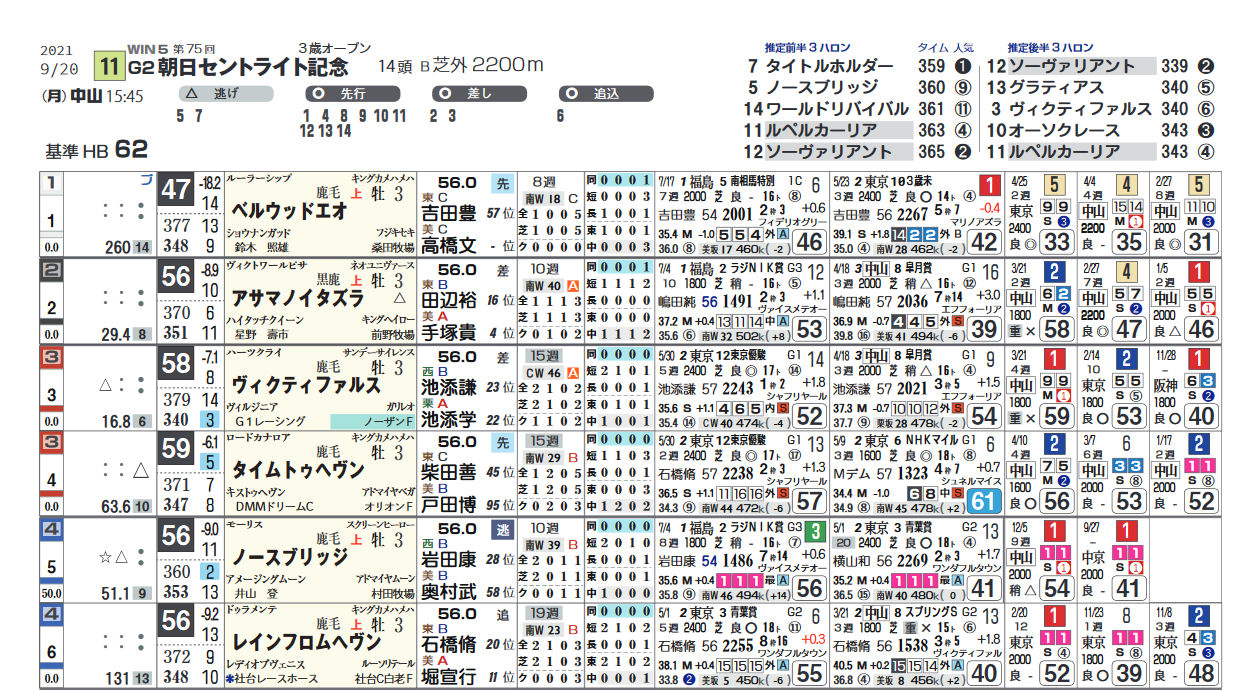Click trainer name 堀宣行
1258x690 pixels.
448,677
